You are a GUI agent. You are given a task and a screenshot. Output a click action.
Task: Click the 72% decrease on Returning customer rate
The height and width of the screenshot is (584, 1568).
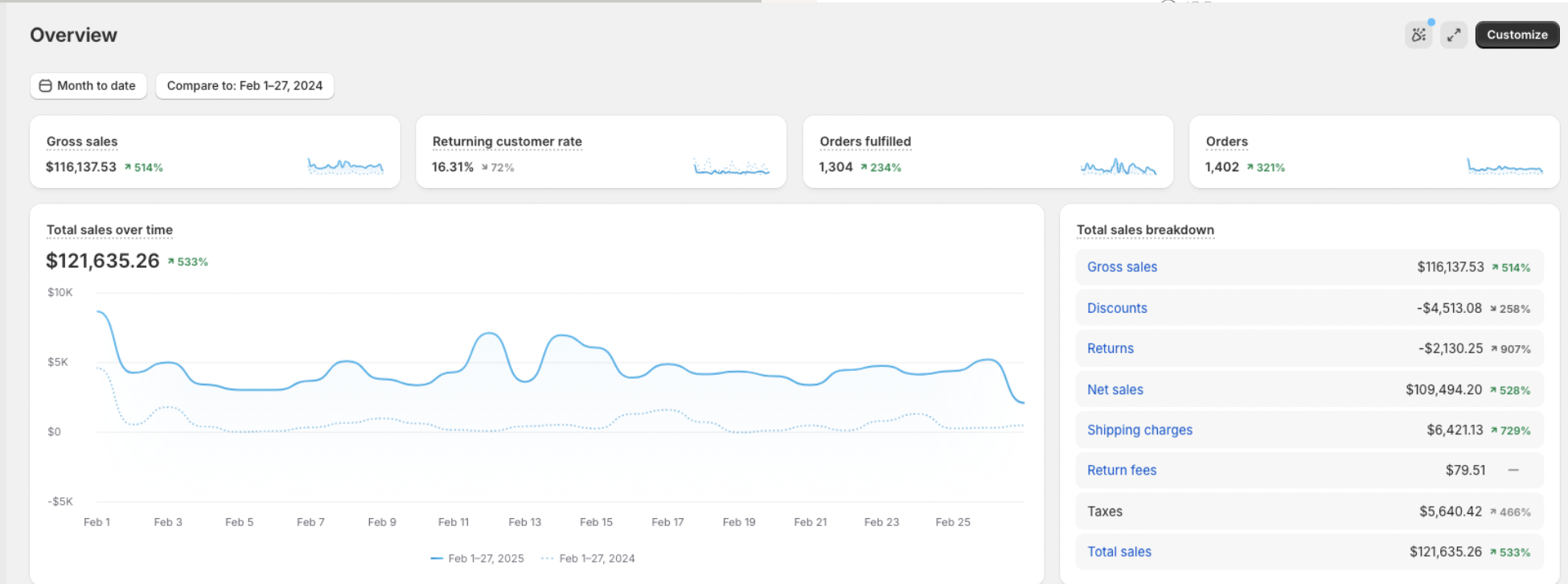pos(498,167)
